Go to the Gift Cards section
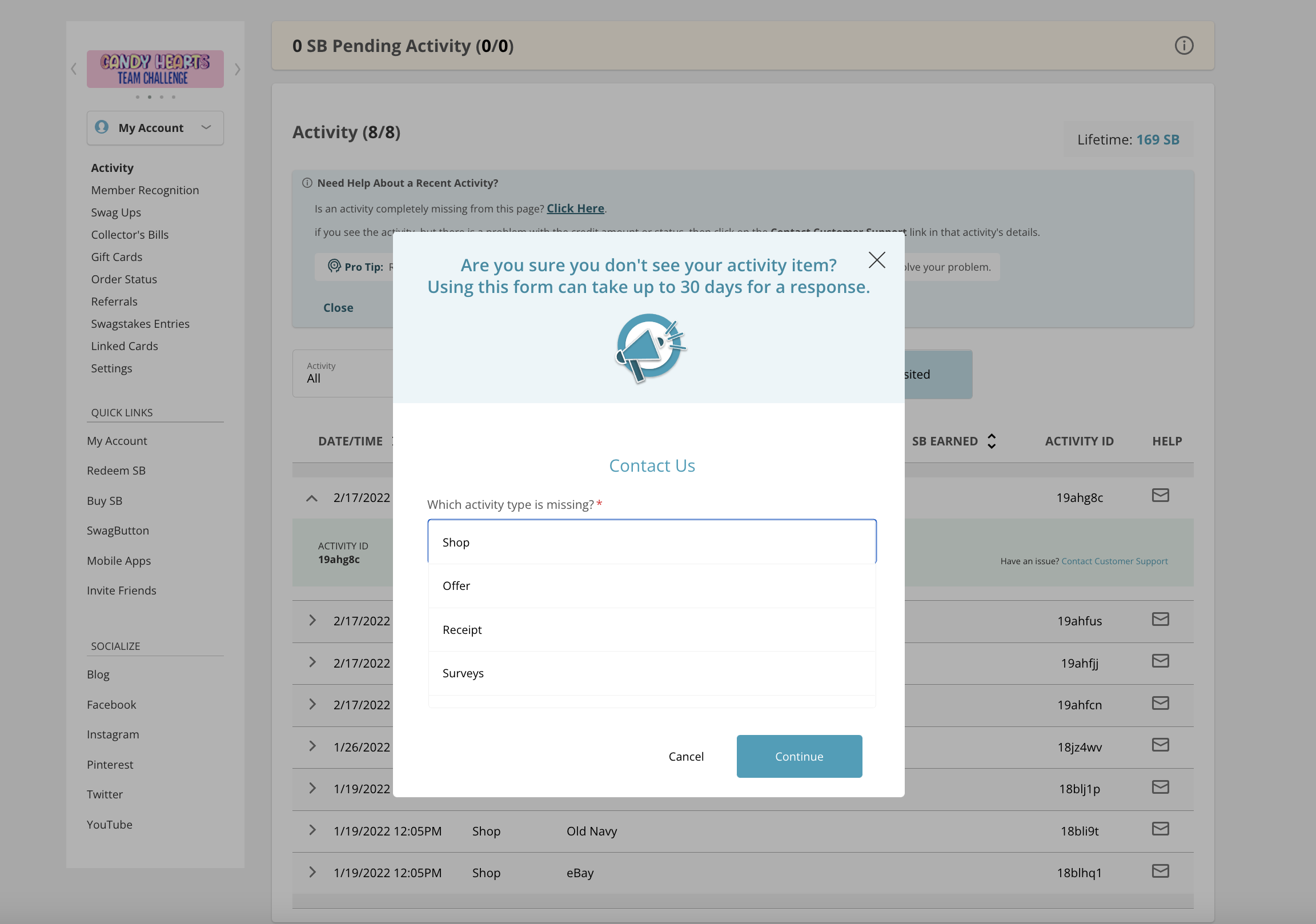Image resolution: width=1316 pixels, height=924 pixels. click(x=117, y=257)
